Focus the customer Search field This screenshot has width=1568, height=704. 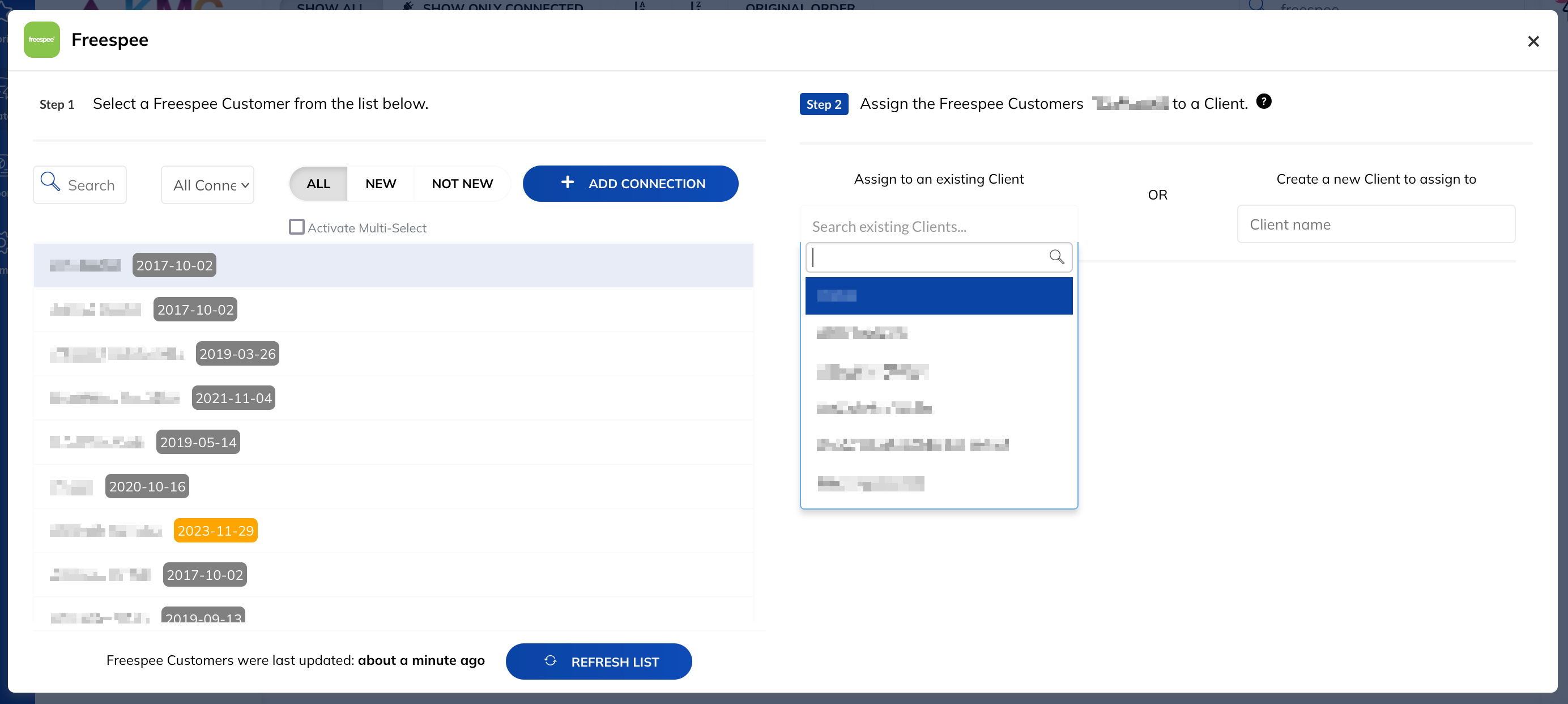click(x=80, y=185)
